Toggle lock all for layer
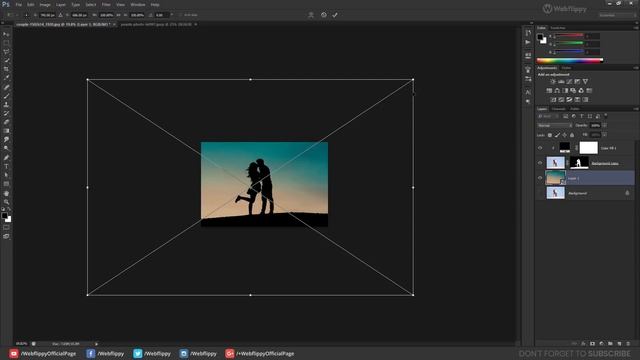Screen dimensions: 640x360 pyautogui.click(x=572, y=135)
